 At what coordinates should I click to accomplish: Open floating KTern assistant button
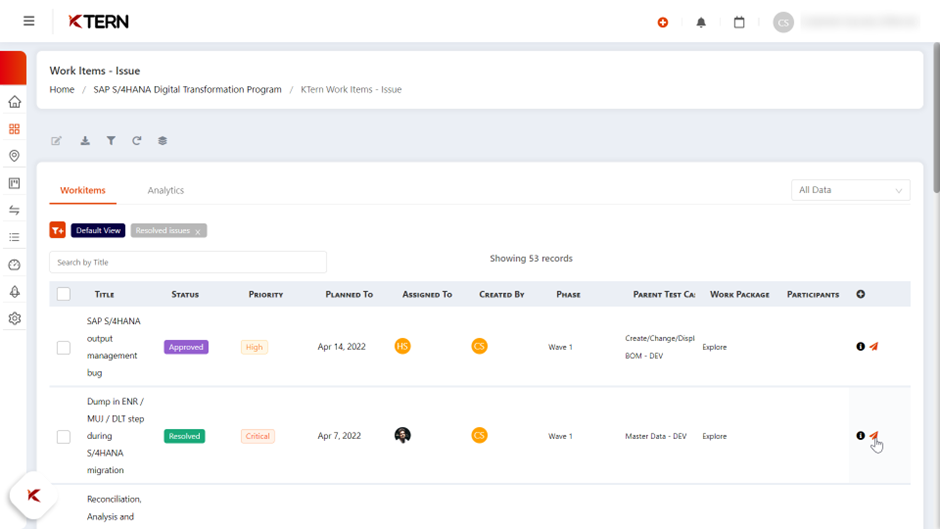coord(34,495)
